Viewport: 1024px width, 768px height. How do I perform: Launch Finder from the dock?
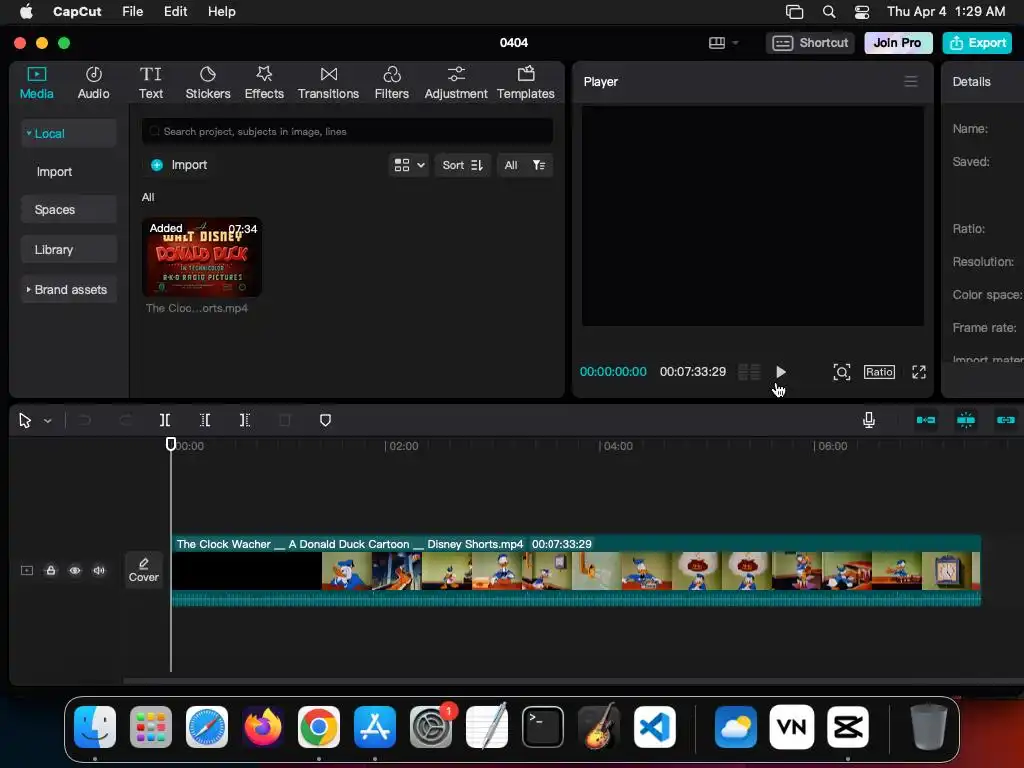pos(95,727)
